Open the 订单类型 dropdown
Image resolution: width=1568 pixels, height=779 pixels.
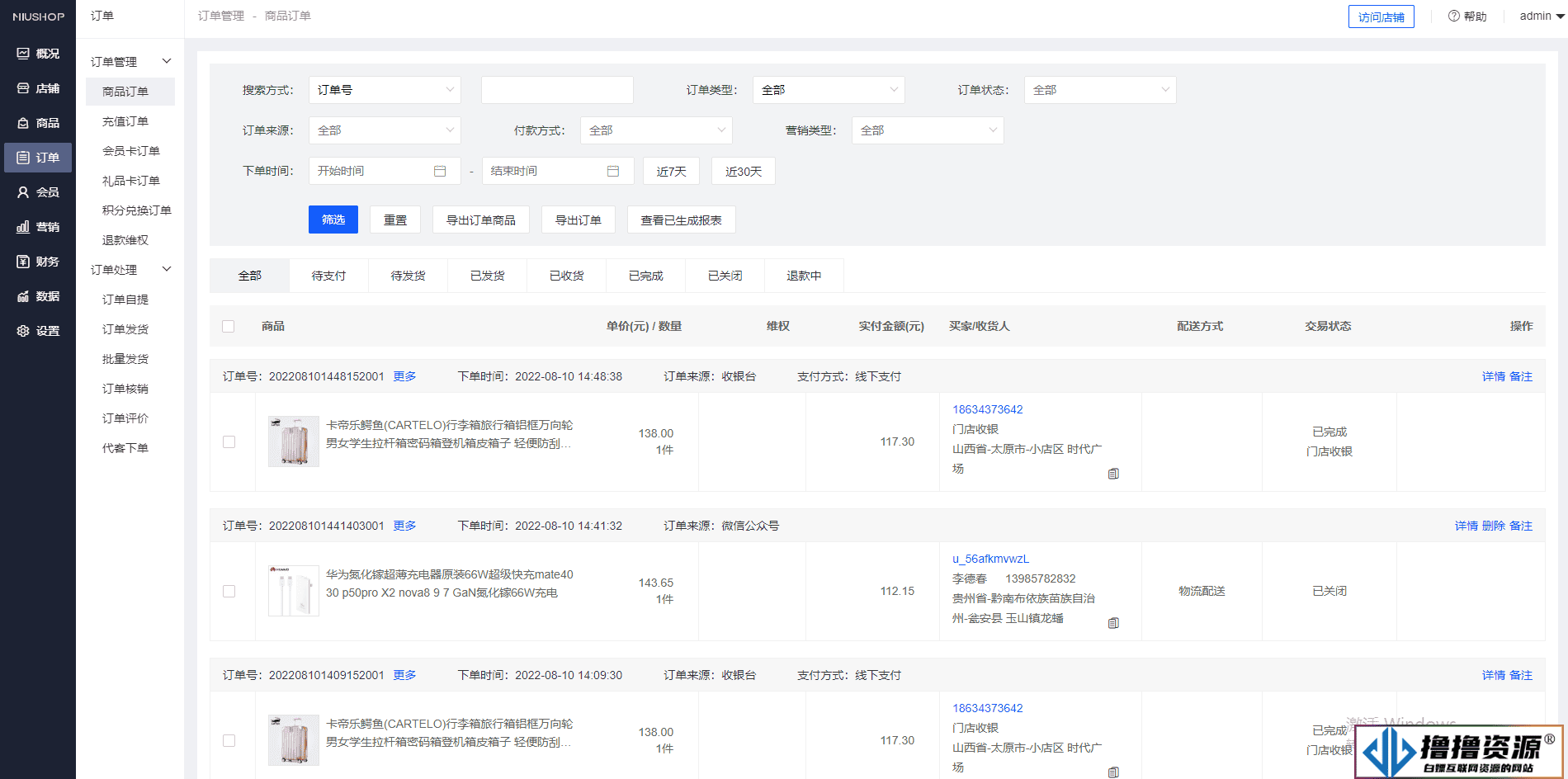829,90
